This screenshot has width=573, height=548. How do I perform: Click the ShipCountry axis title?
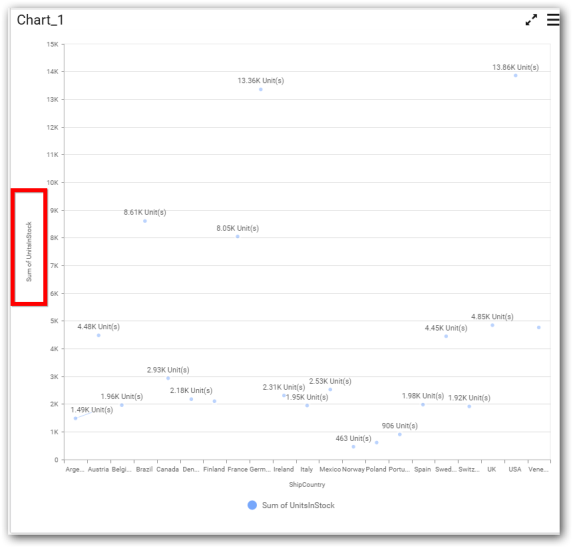[307, 484]
